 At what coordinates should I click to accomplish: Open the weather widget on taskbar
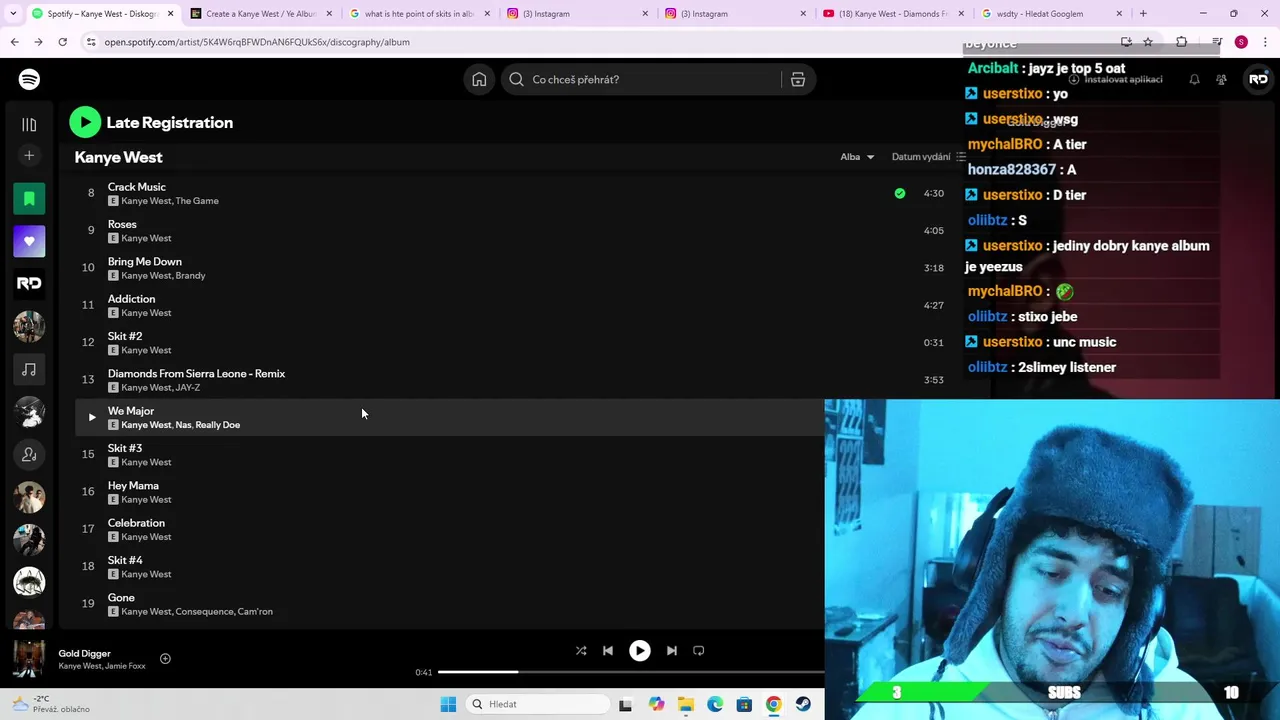(50, 704)
